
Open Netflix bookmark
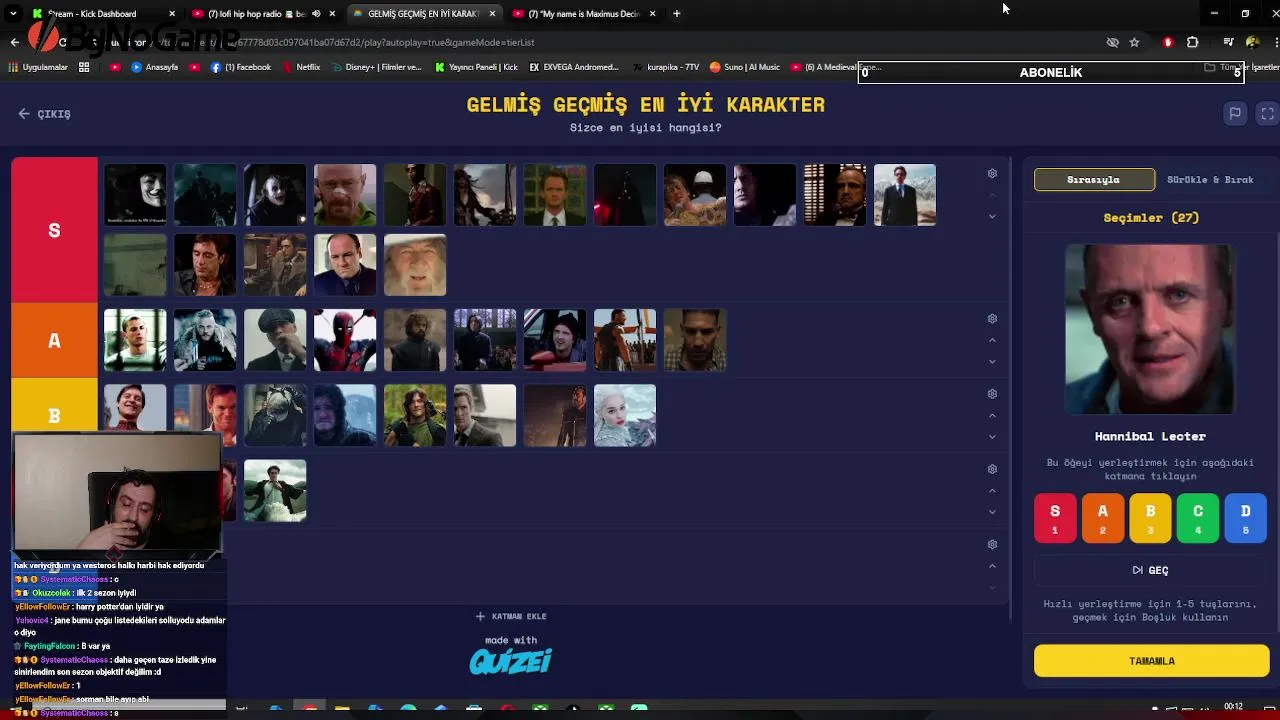pos(301,67)
